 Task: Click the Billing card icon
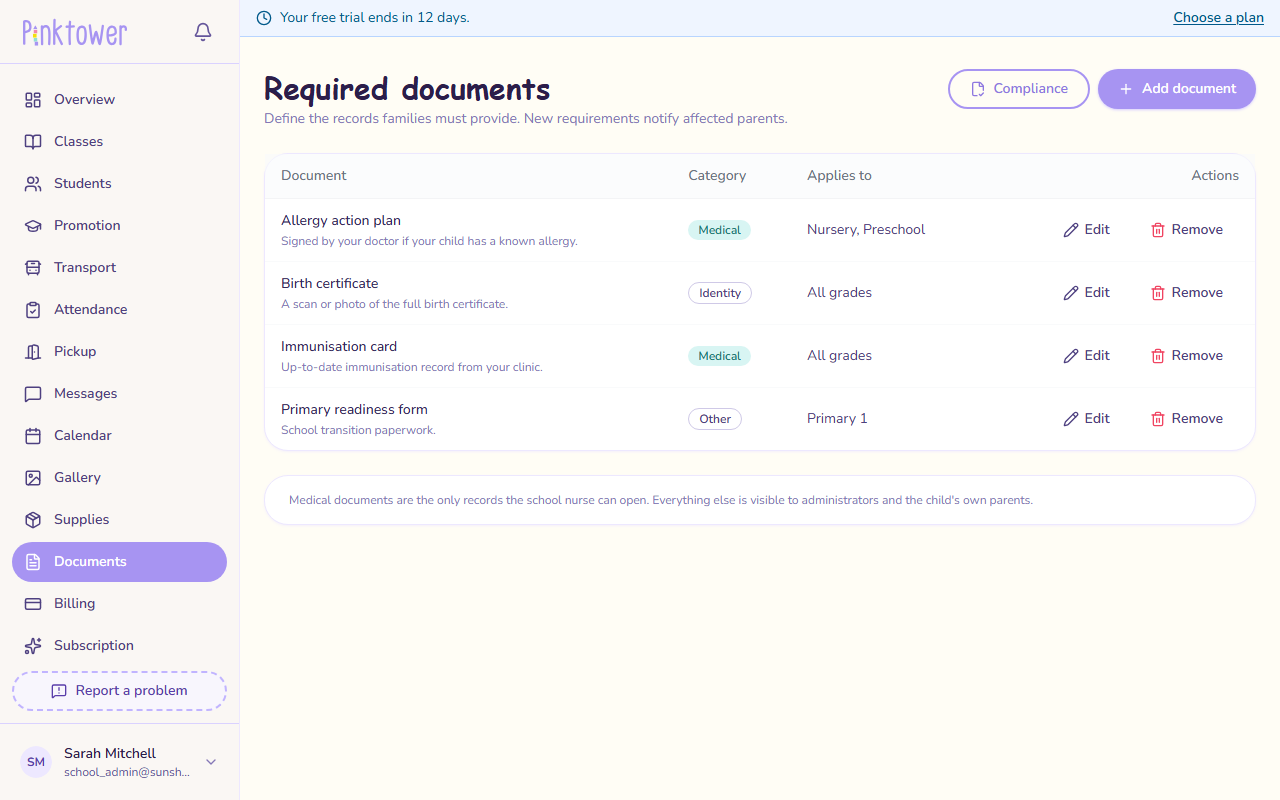[33, 604]
